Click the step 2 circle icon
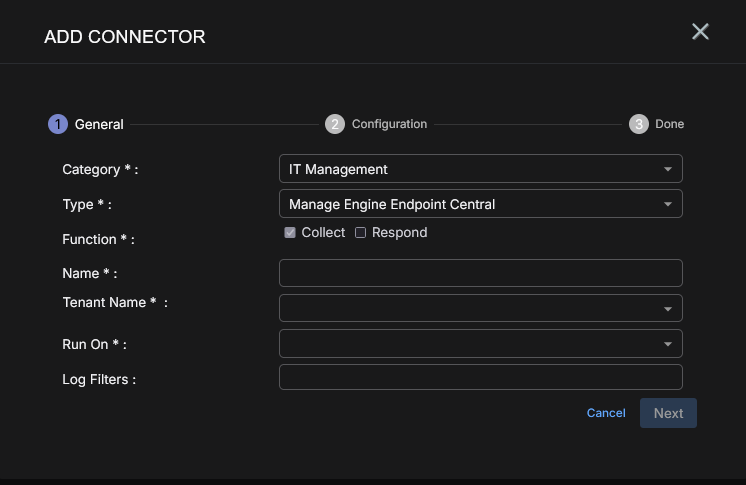 coord(335,124)
